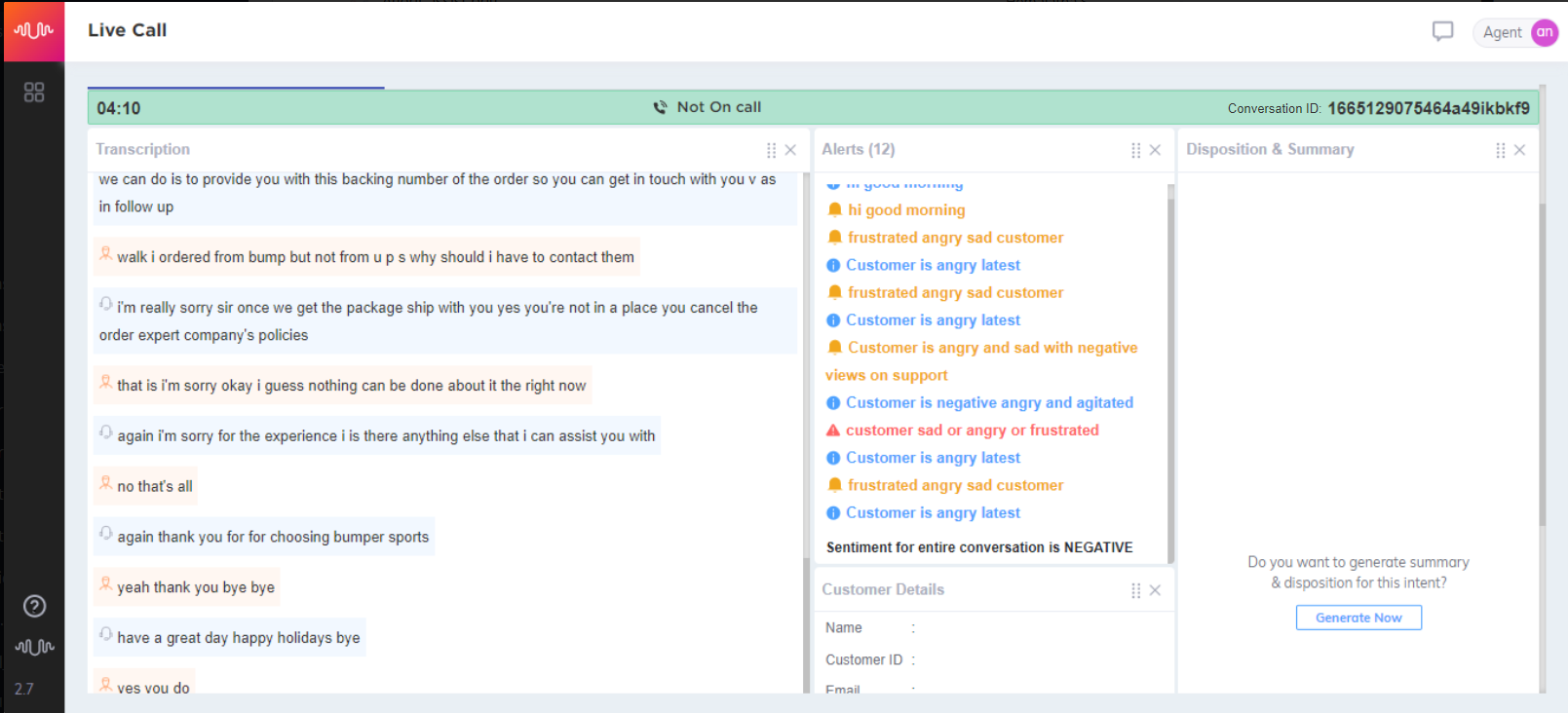
Task: Click the bell icon next to hi good morning
Action: tap(835, 209)
